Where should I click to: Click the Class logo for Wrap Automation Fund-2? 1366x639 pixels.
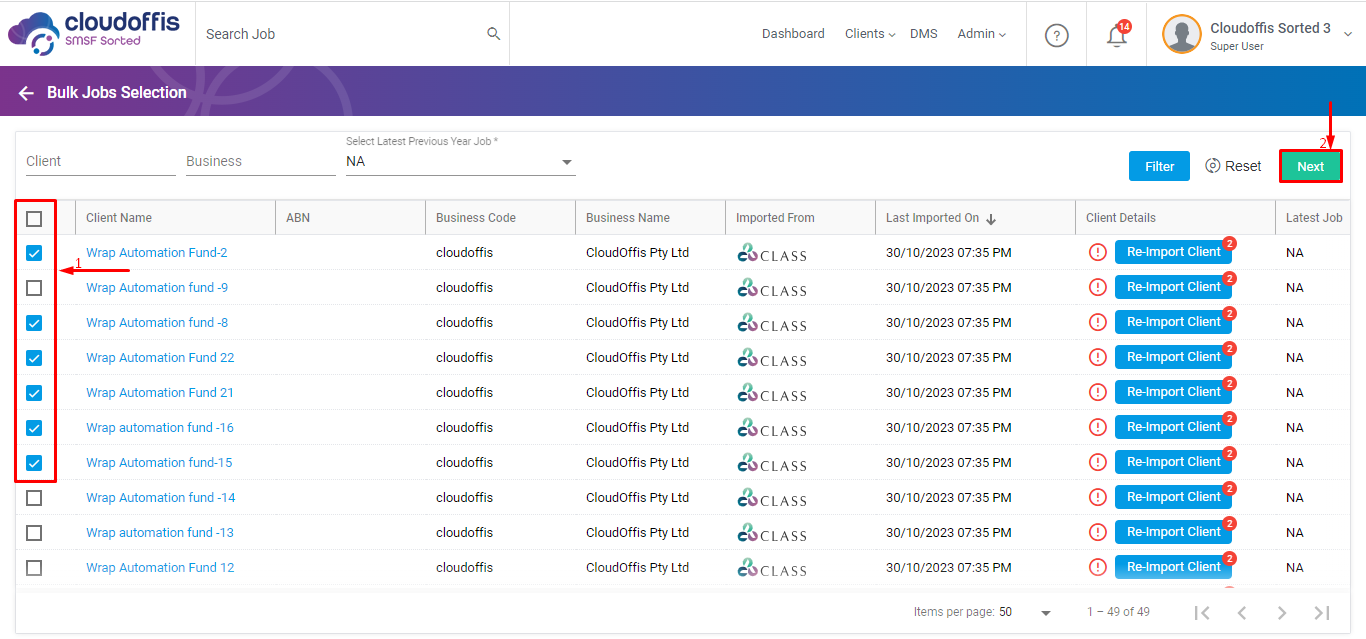pos(771,253)
